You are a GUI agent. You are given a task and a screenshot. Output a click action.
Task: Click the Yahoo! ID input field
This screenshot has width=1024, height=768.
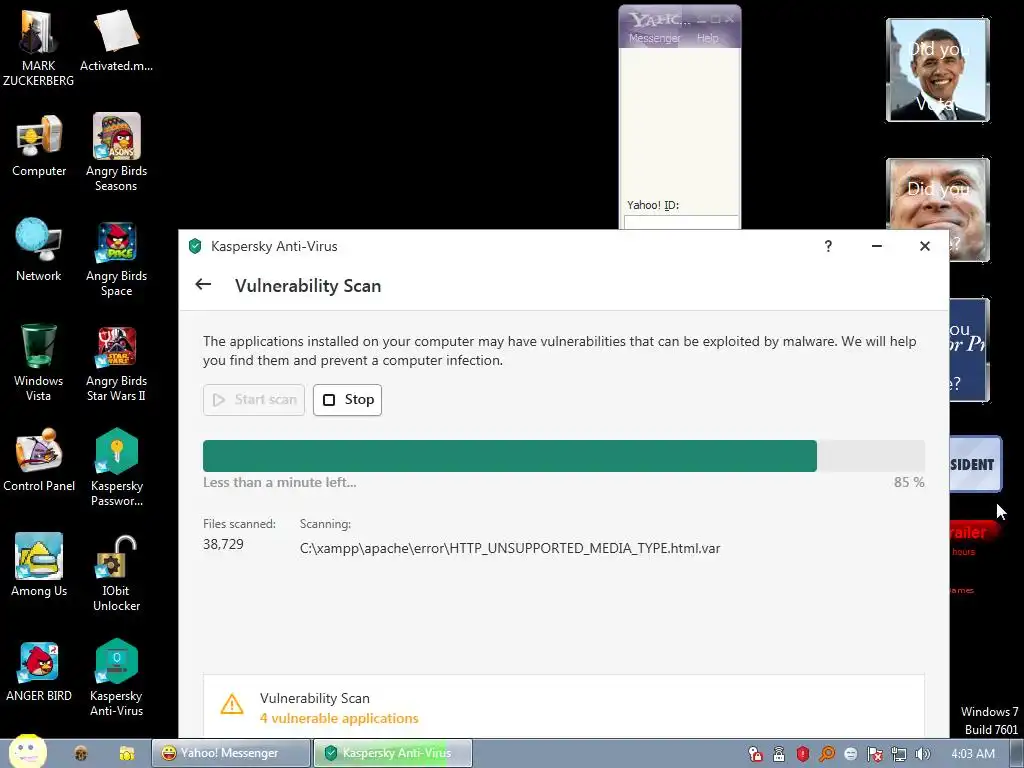(x=680, y=222)
